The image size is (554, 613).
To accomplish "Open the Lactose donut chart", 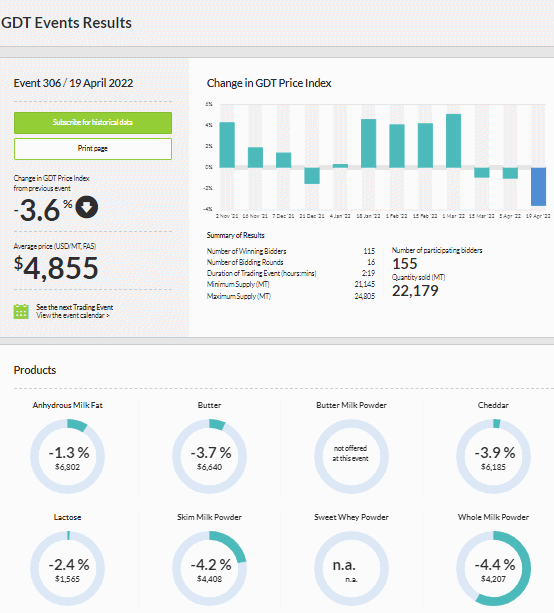I will (67, 568).
